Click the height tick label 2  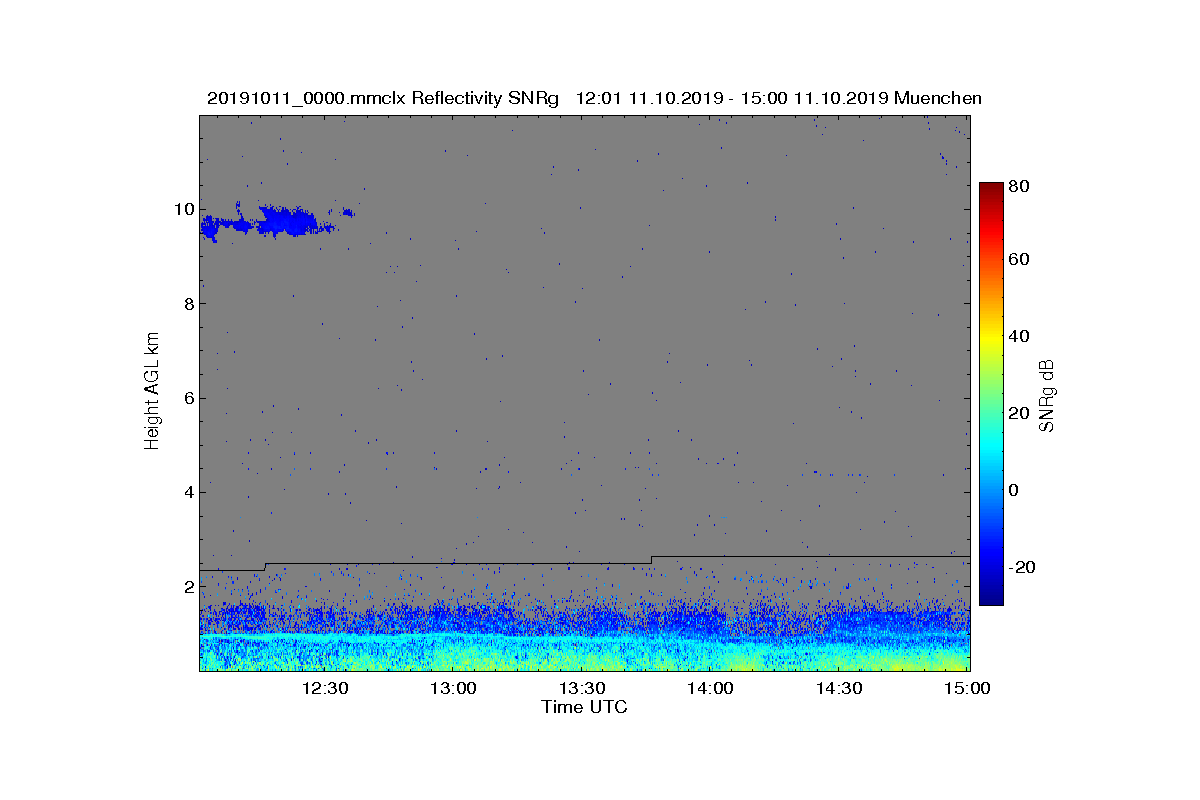click(x=188, y=586)
